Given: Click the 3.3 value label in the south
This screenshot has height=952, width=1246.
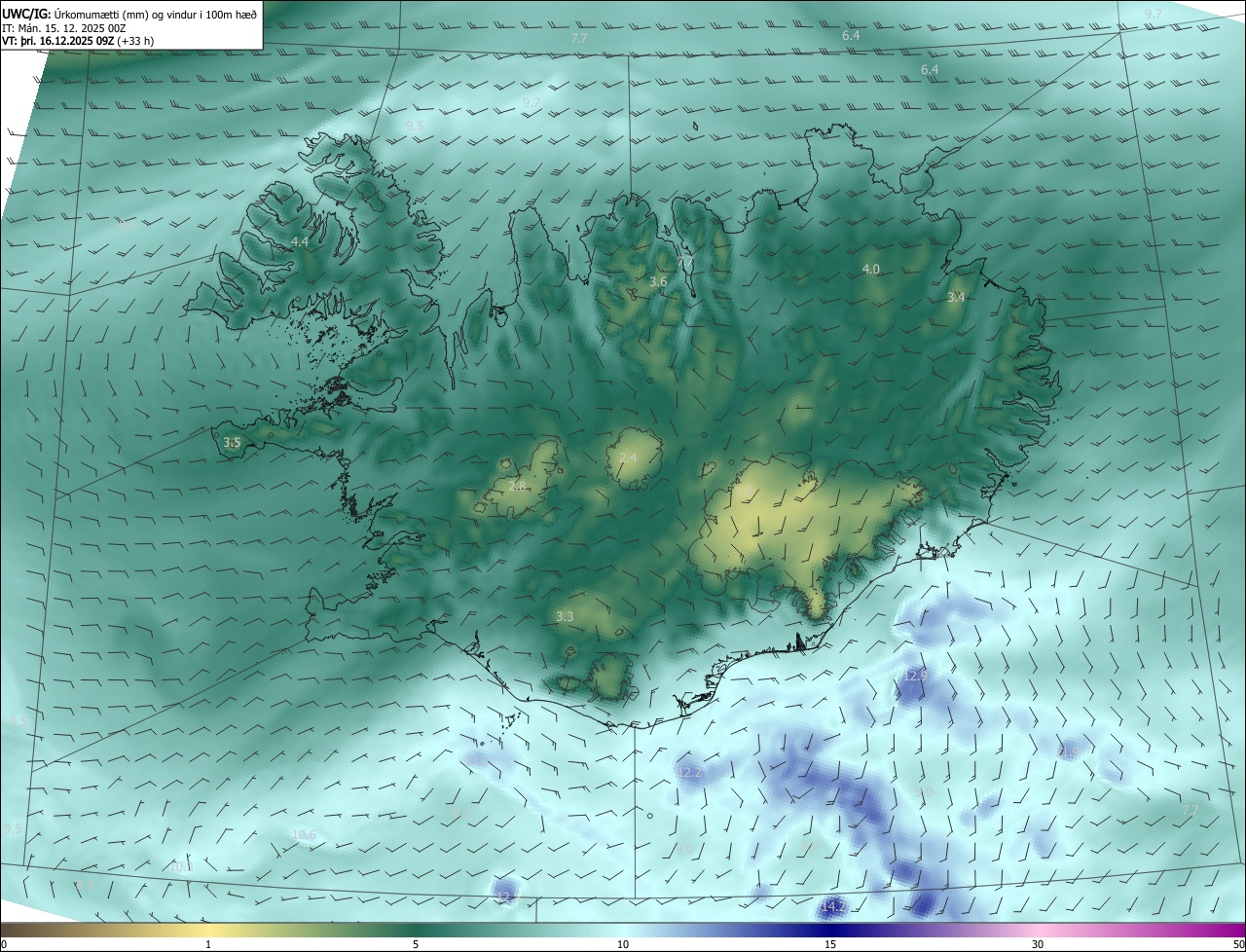Looking at the screenshot, I should (565, 616).
